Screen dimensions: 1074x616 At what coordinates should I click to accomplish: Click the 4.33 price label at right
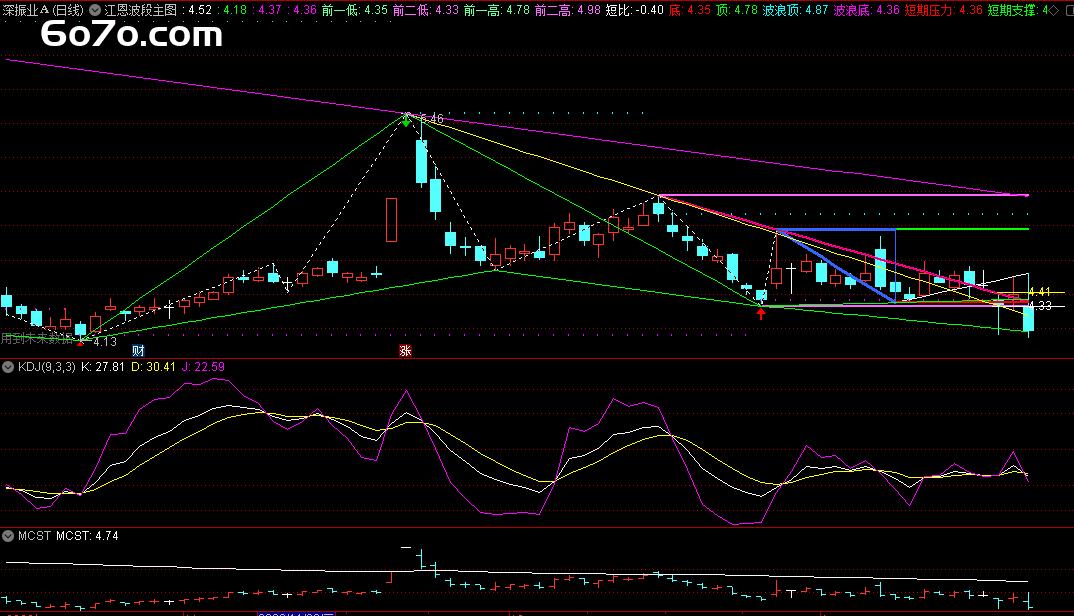tap(1040, 306)
